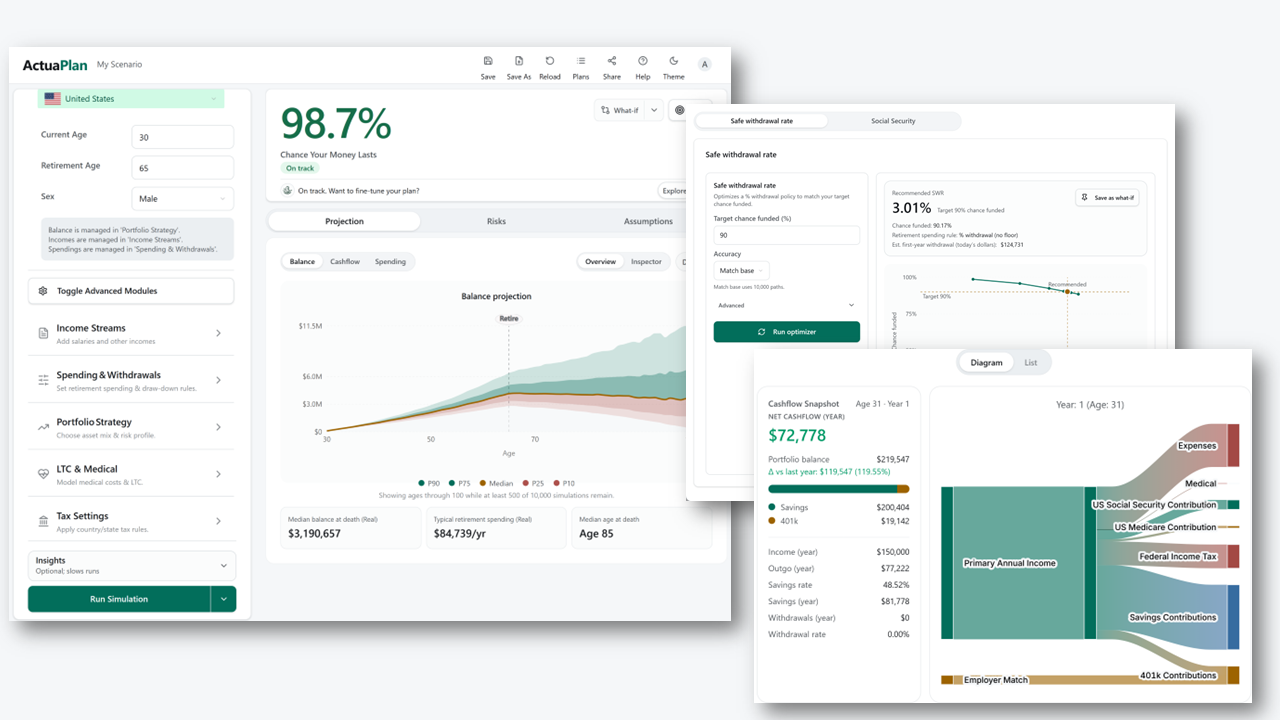Switch to the Inspector view
Screen dimensions: 1280x720
[x=646, y=262]
